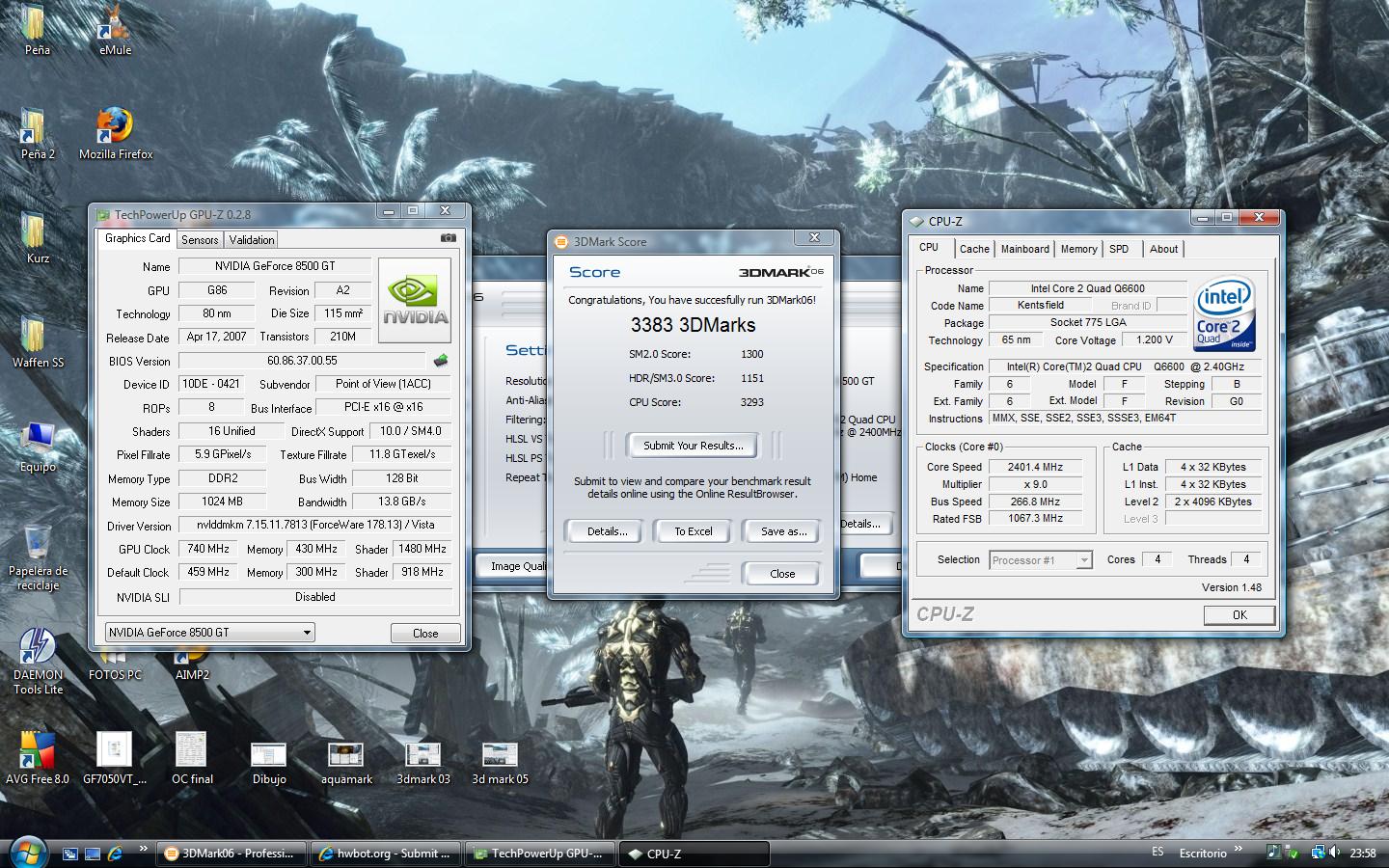Screen dimensions: 1389x868
Task: Open the Waffen SS folder icon
Action: 36,341
